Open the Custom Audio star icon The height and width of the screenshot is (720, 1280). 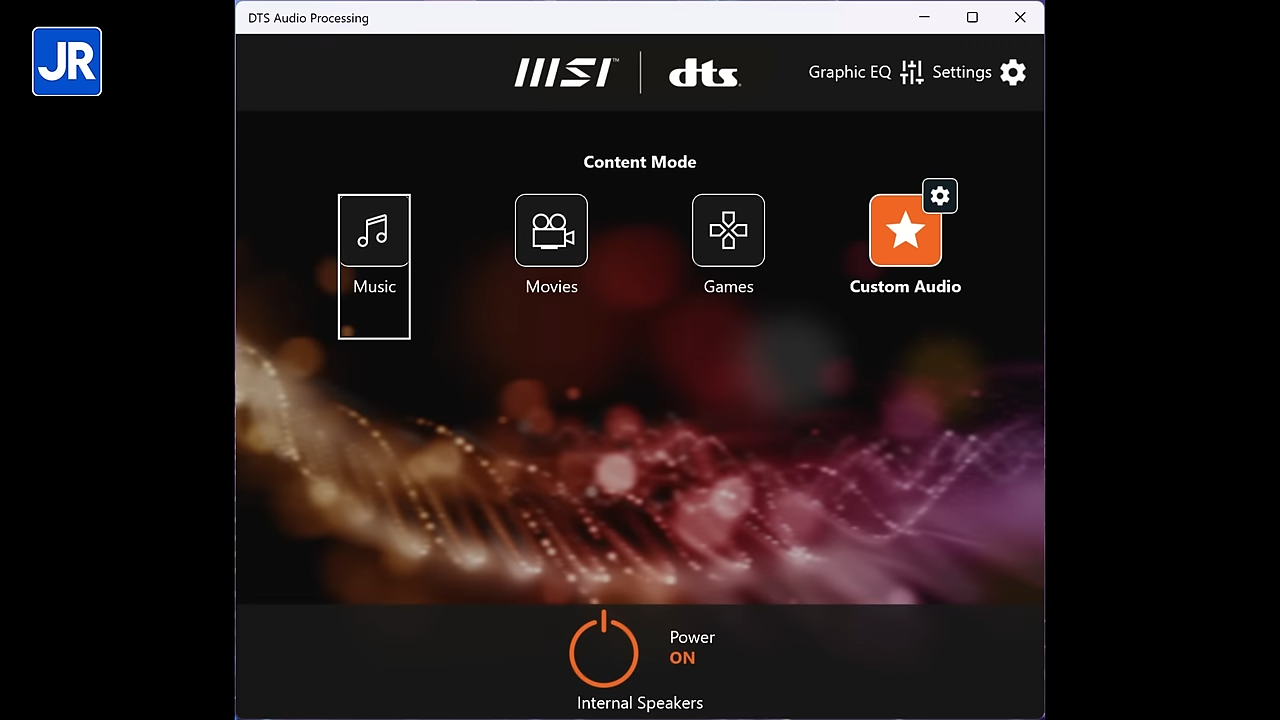905,231
